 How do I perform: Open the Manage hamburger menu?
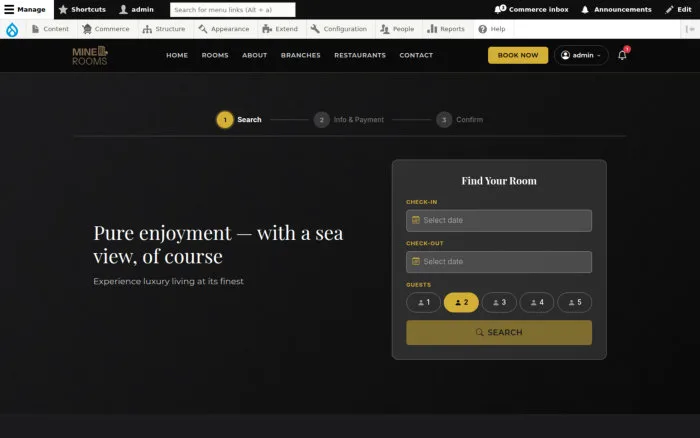(26, 9)
